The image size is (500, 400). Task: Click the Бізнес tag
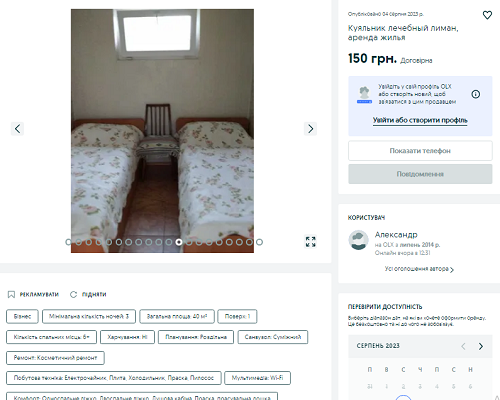(x=22, y=316)
